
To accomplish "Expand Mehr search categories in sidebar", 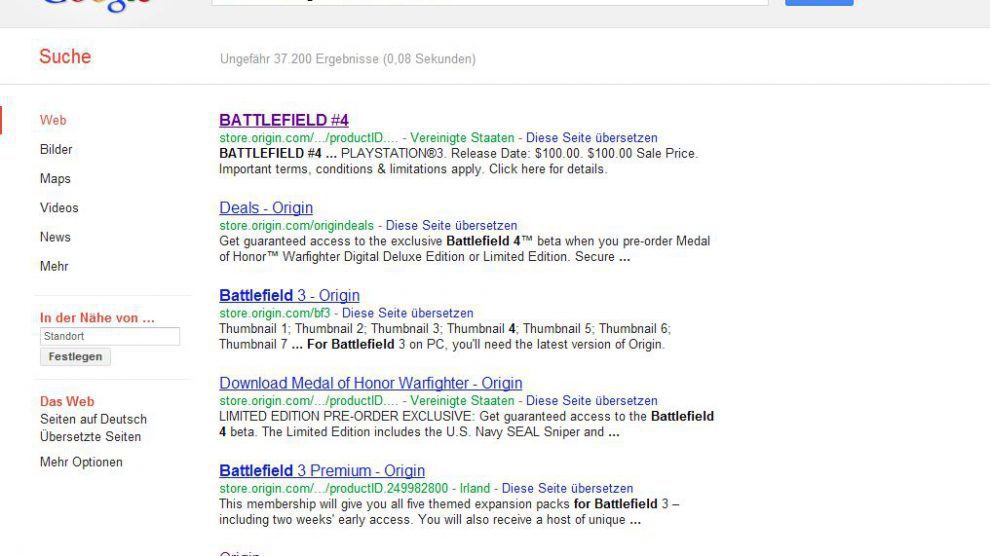I will 54,267.
